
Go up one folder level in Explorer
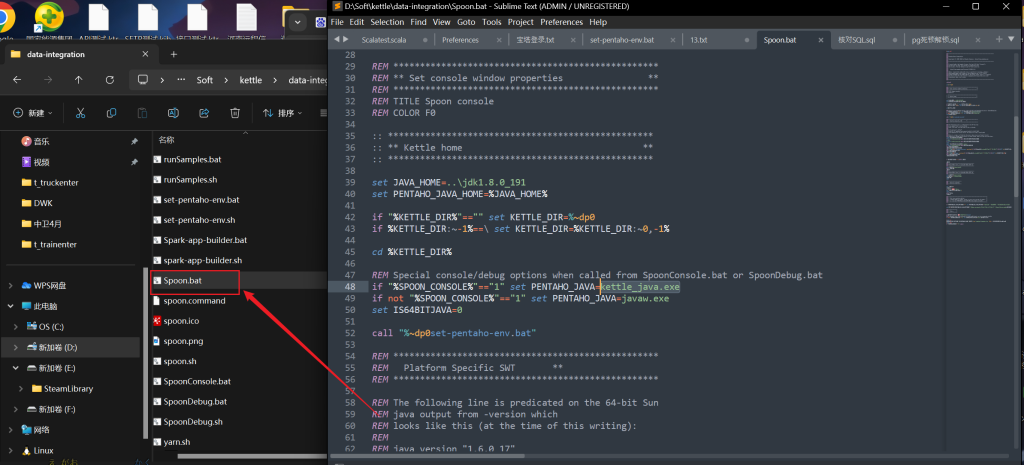tap(78, 80)
